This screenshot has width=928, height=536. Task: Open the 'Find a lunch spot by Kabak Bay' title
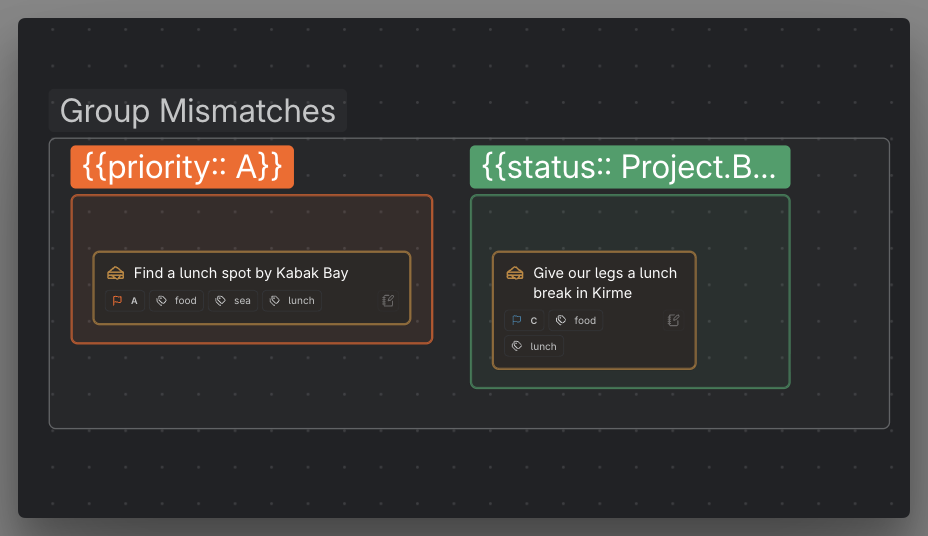click(x=241, y=273)
